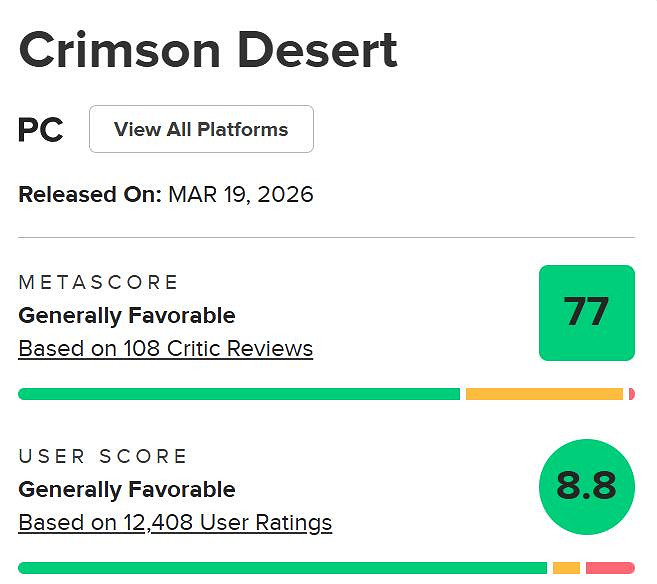The image size is (657, 584).
Task: Click the red negative segment of User Score bar
Action: click(610, 568)
